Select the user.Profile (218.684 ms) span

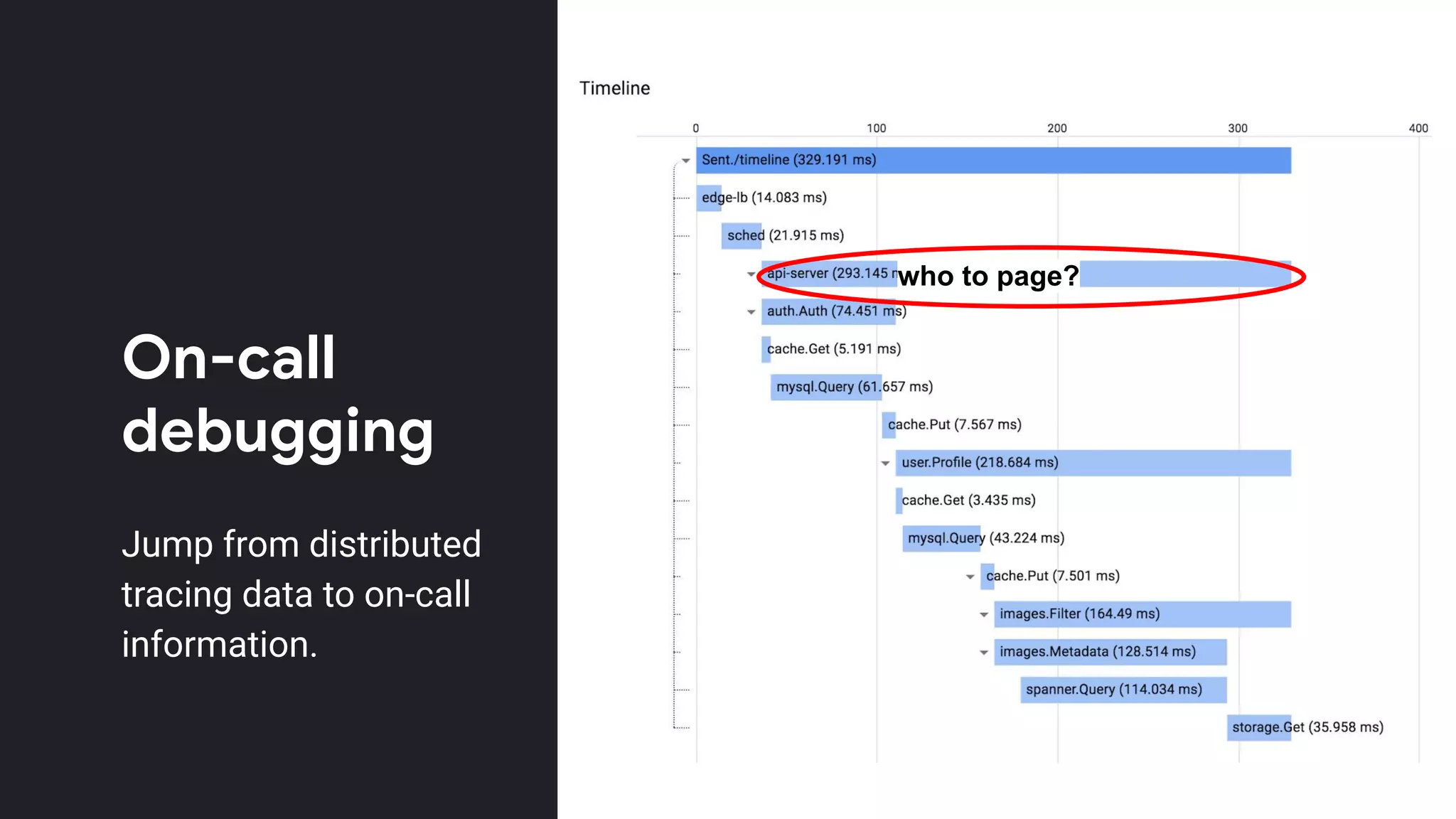point(1093,463)
